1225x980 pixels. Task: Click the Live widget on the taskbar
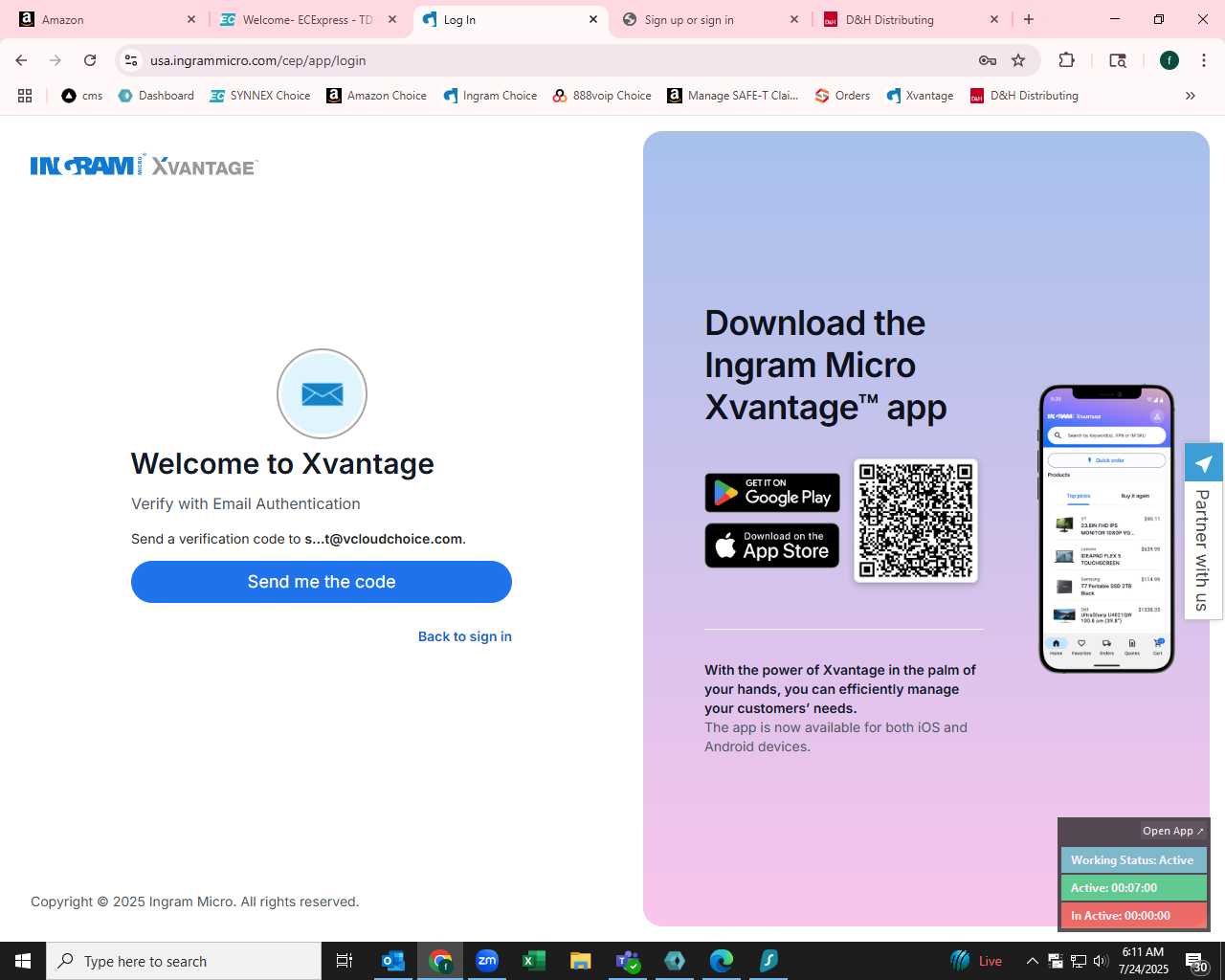tap(976, 961)
